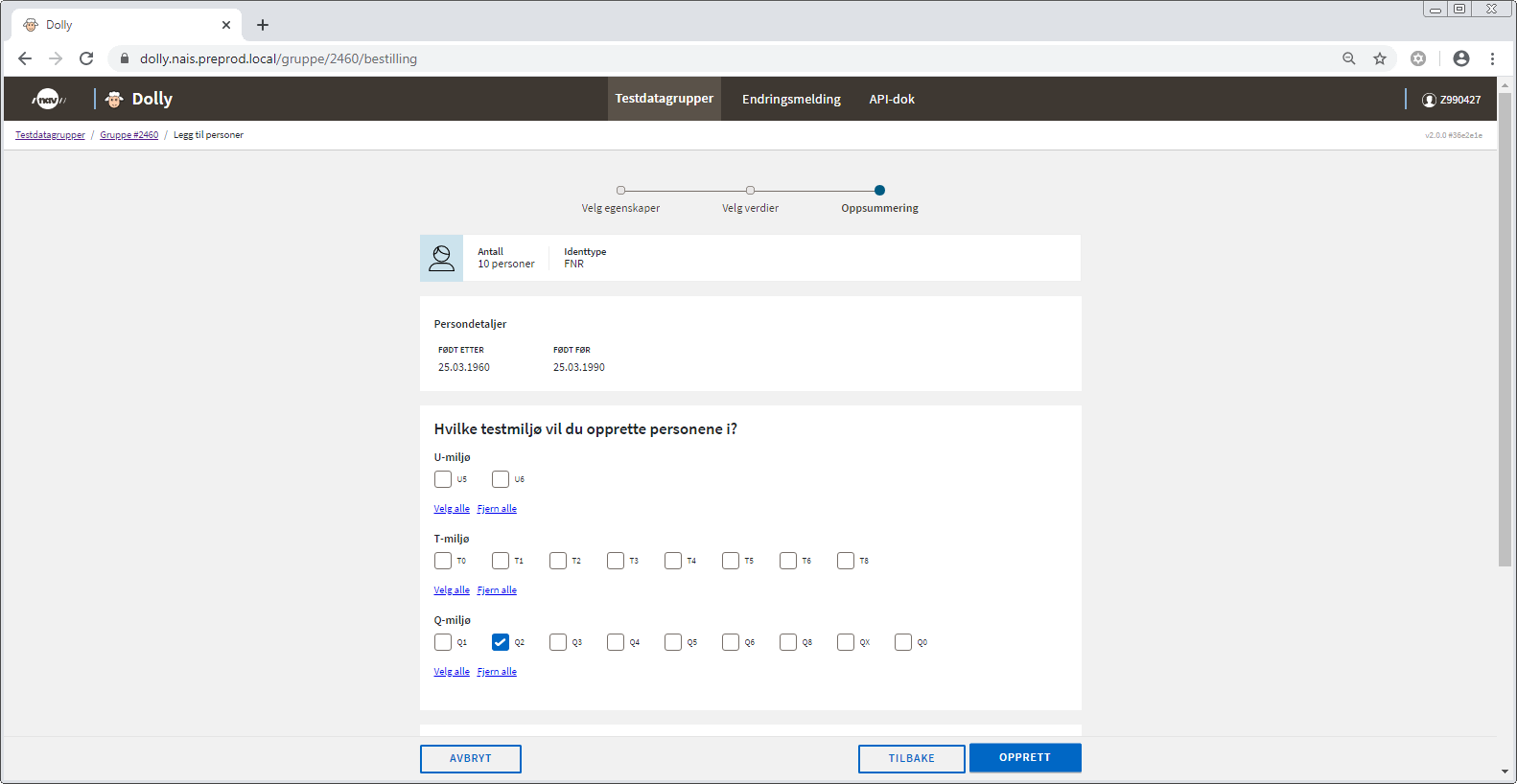Uncheck the Q2 environment

tap(501, 642)
